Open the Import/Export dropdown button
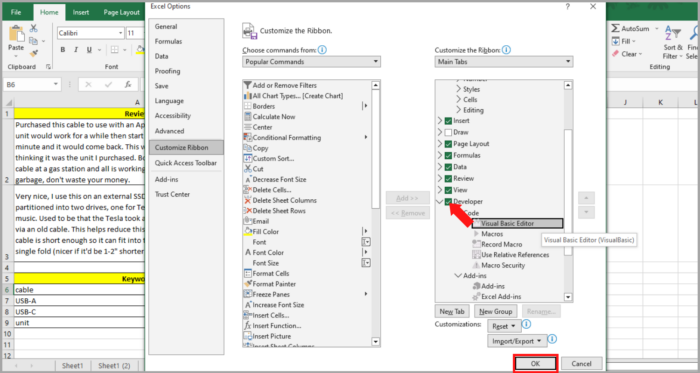 point(517,341)
